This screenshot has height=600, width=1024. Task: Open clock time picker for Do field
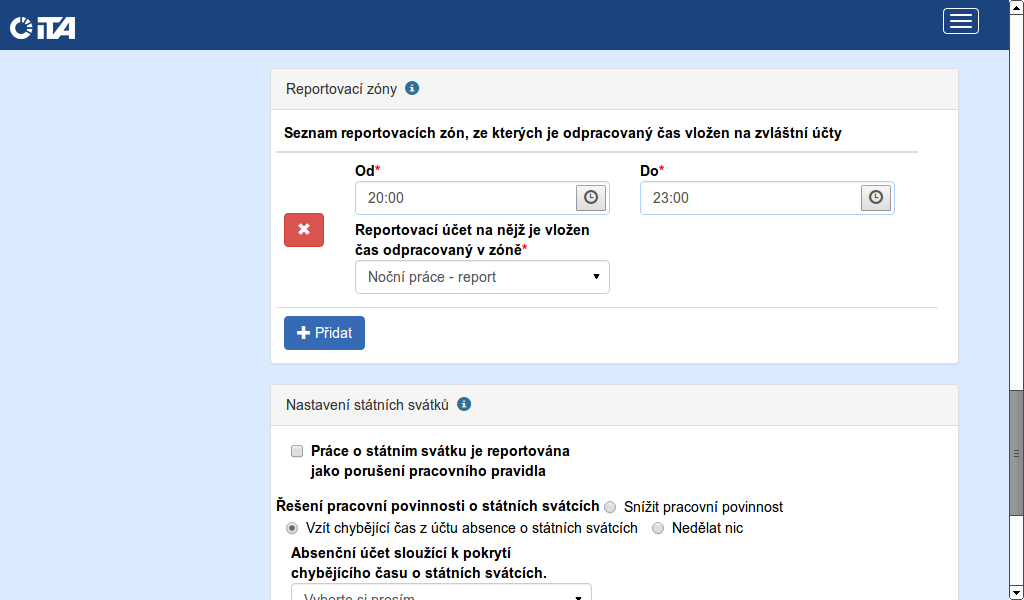pos(875,198)
